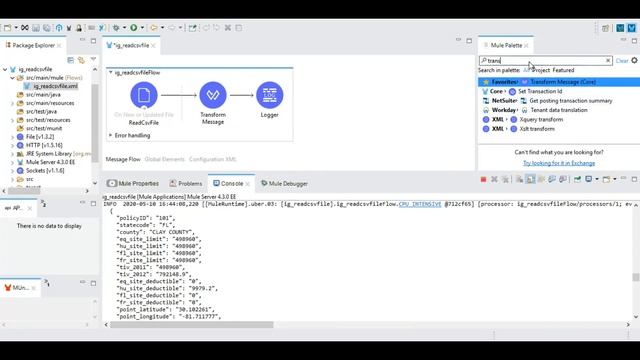Image resolution: width=640 pixels, height=360 pixels.
Task: Click the Remove All Terminated Launches icon
Action: [x=505, y=179]
